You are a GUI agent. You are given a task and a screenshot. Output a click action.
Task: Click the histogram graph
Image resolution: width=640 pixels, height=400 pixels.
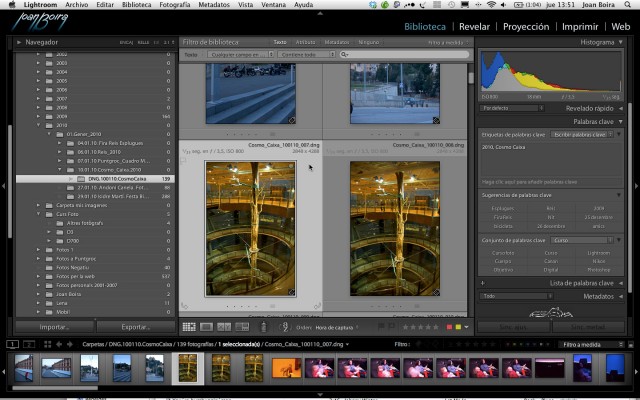(551, 71)
